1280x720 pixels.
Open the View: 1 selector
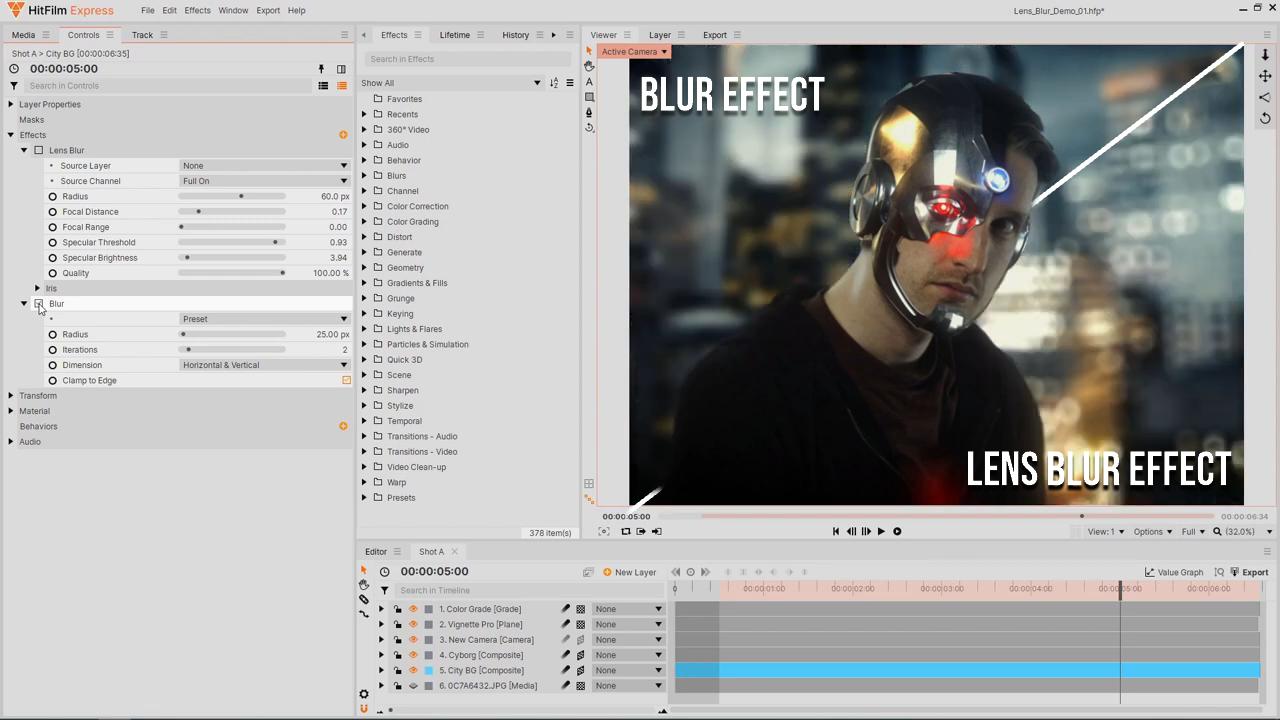[1105, 532]
